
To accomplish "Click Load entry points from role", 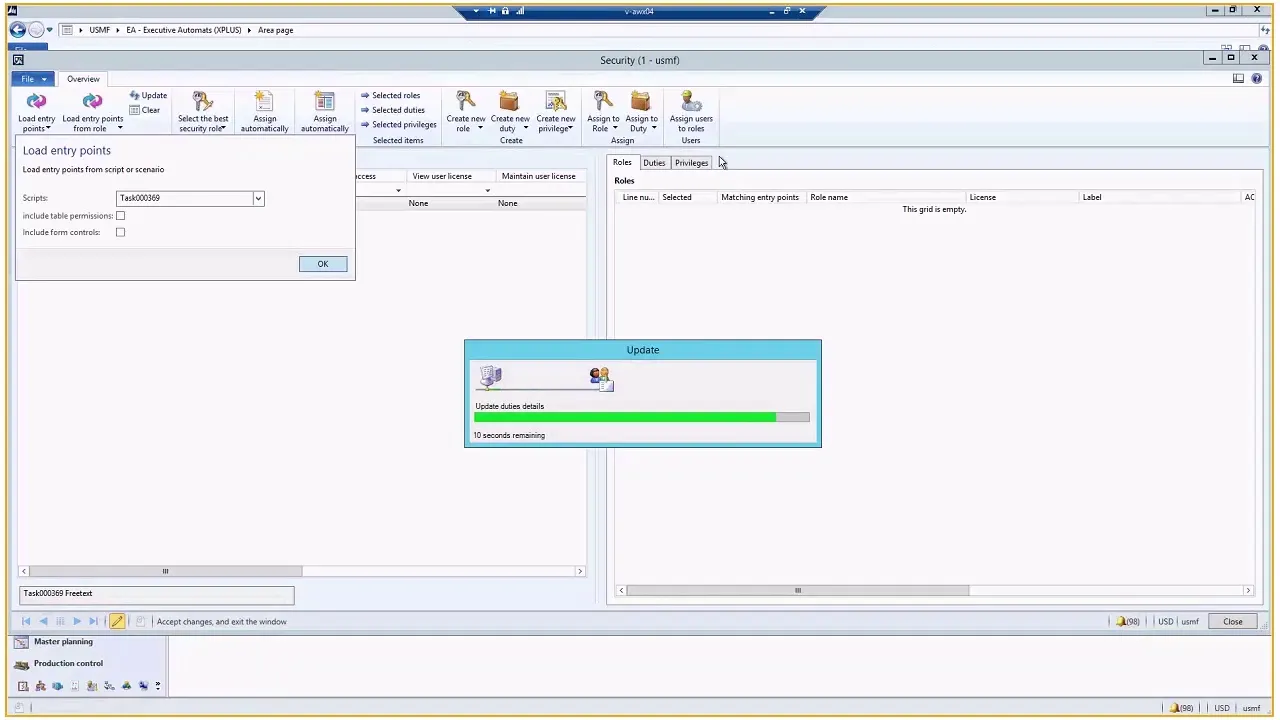I will pos(92,110).
